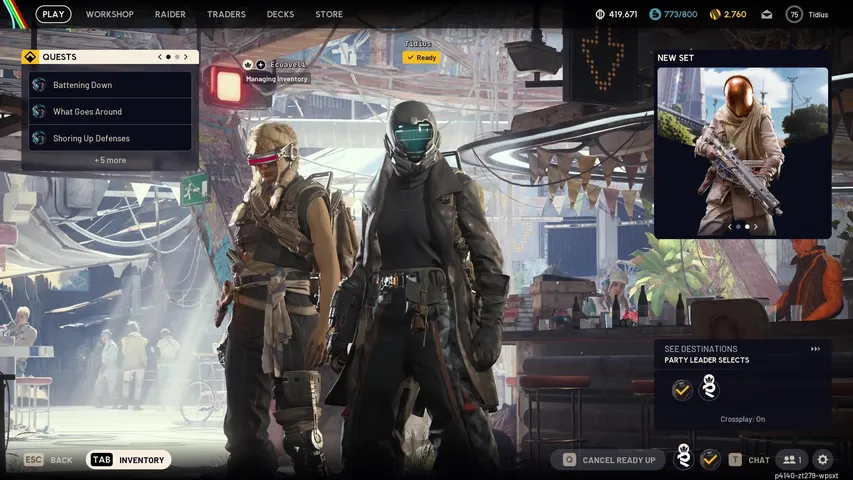Image resolution: width=853 pixels, height=480 pixels.
Task: Click the 419,671 coin balance value
Action: 623,14
